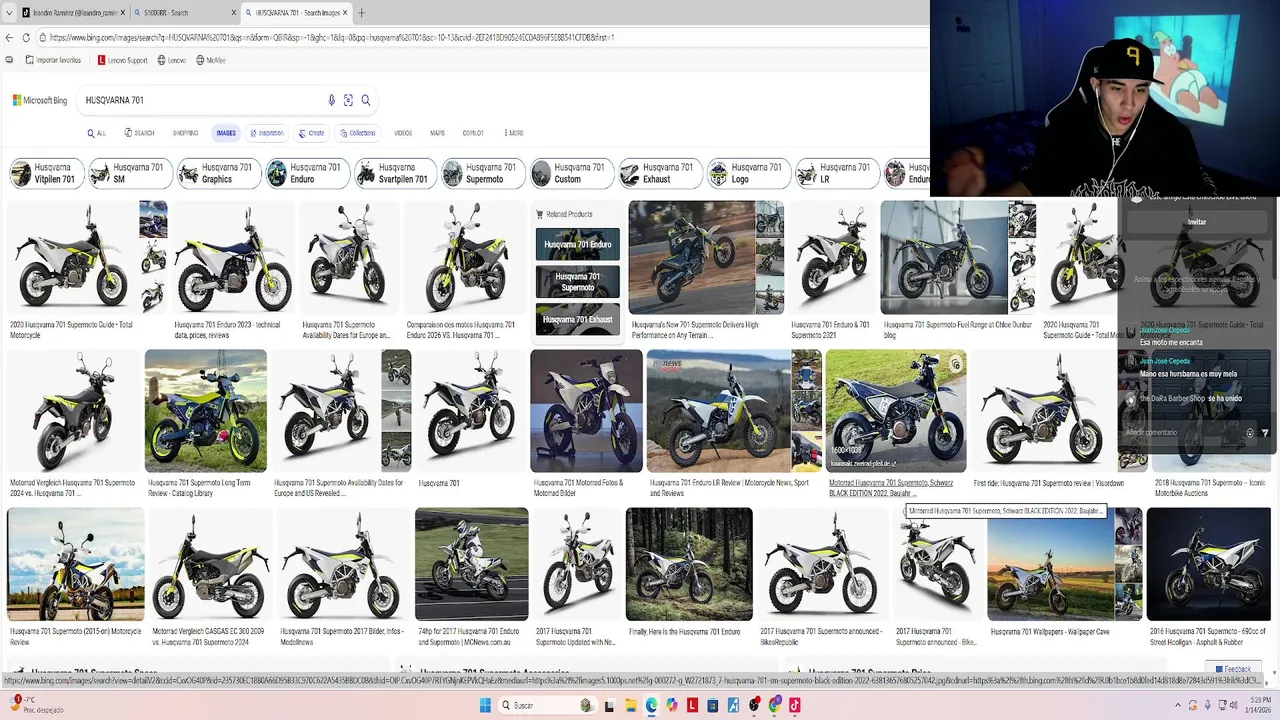Click the Inspiration pill button

[x=266, y=133]
